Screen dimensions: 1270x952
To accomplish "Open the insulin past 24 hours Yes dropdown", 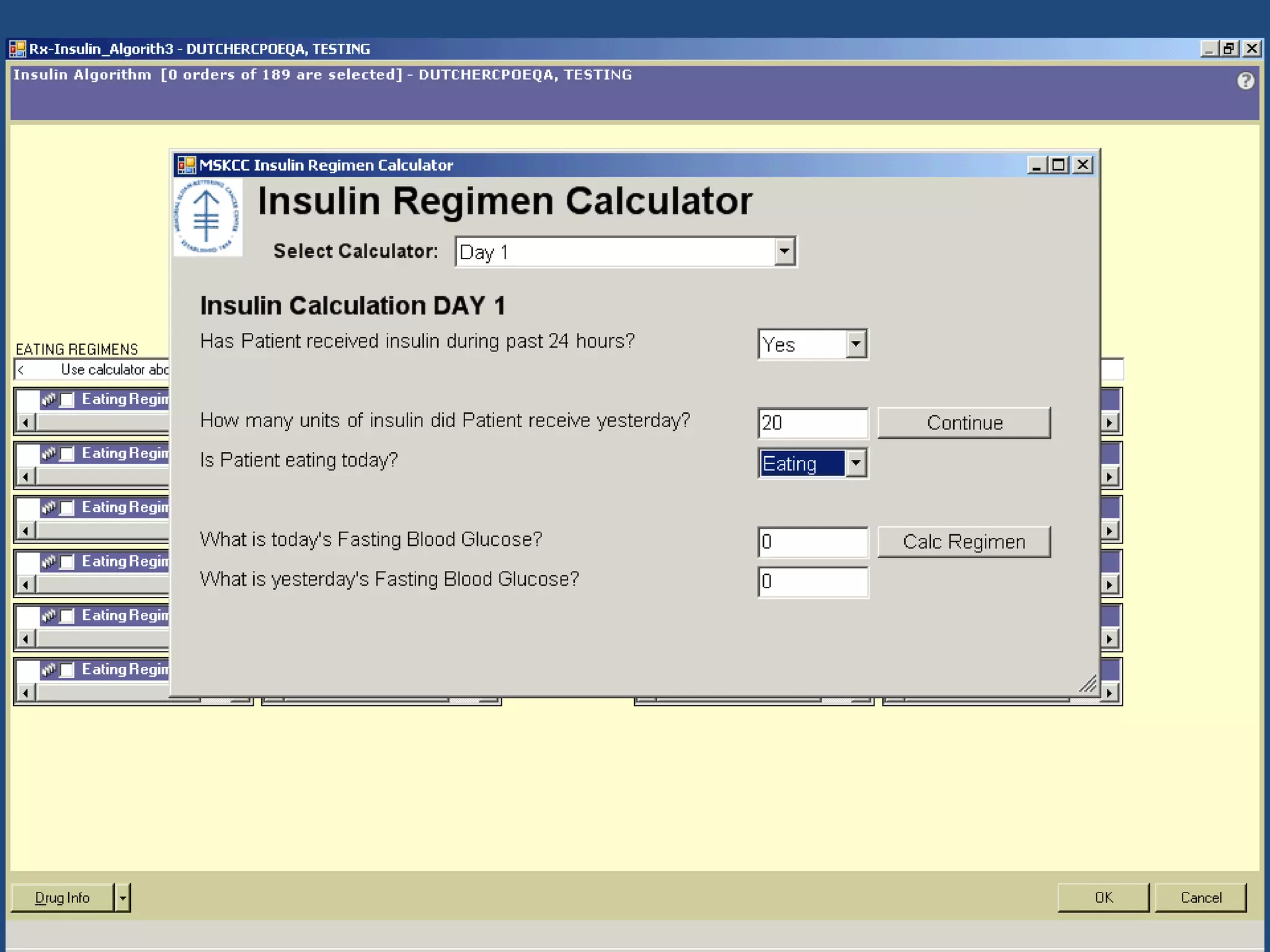I will [856, 344].
